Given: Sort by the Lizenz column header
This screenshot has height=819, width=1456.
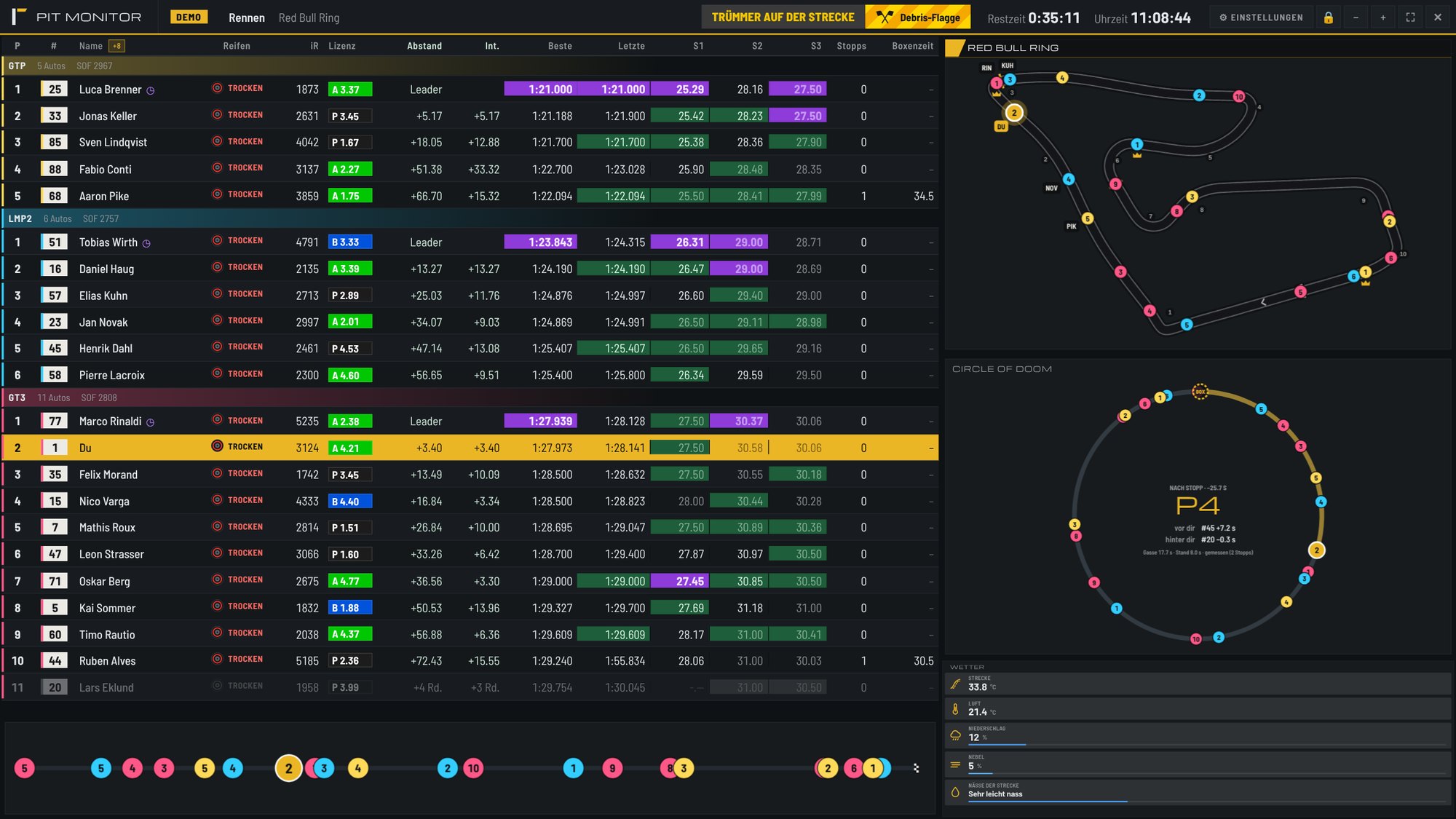Looking at the screenshot, I should (x=342, y=46).
